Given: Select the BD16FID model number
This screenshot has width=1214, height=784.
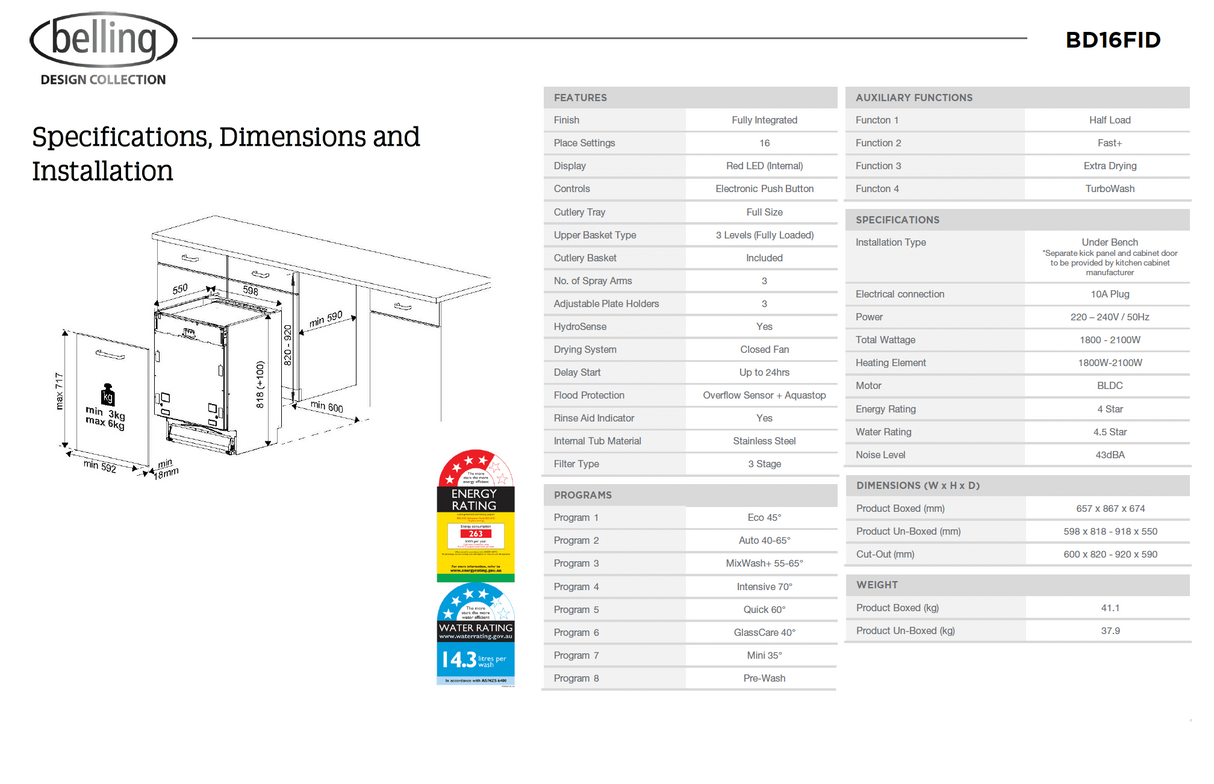Looking at the screenshot, I should [x=1113, y=40].
